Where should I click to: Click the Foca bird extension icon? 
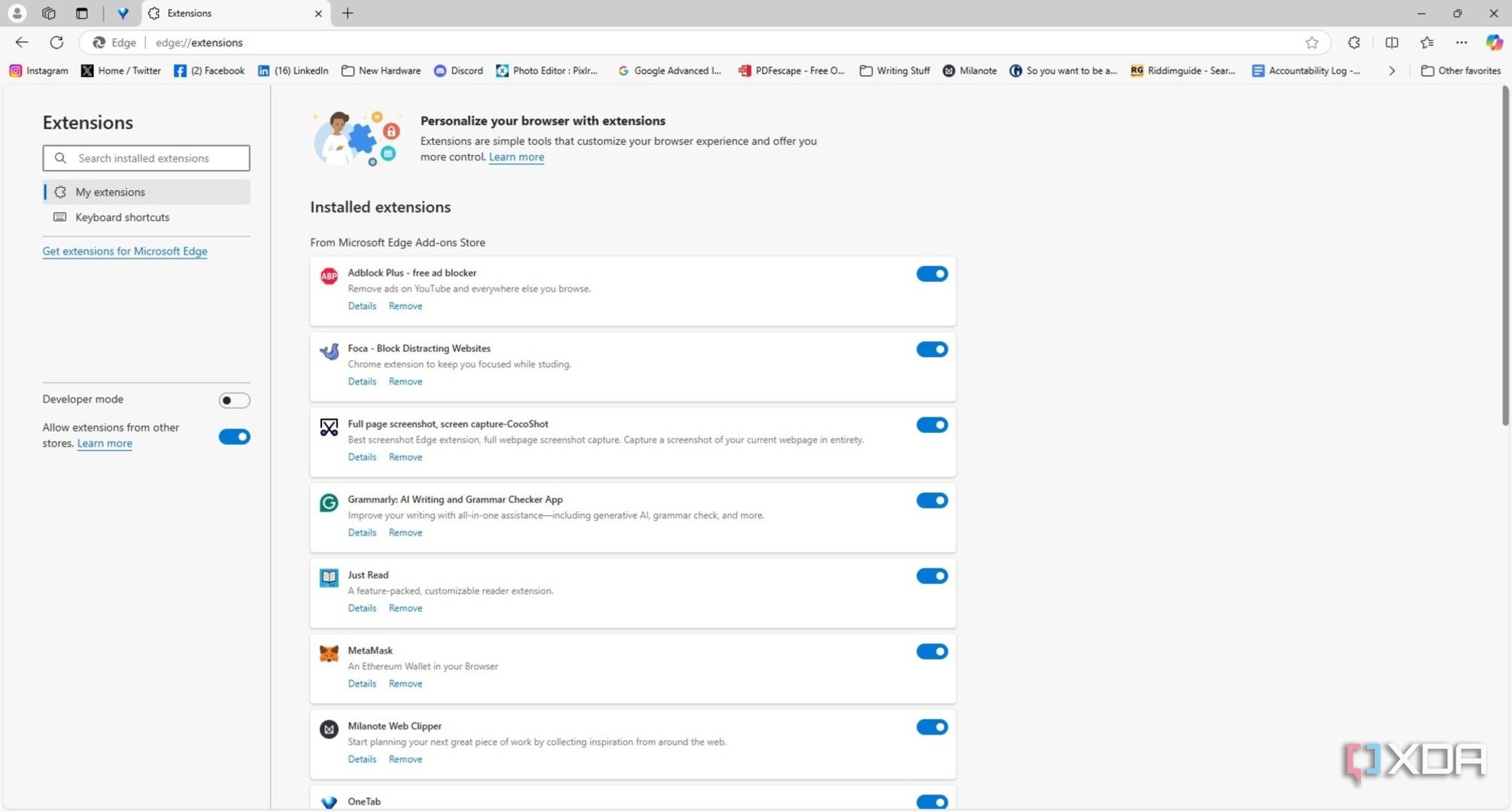click(x=329, y=351)
